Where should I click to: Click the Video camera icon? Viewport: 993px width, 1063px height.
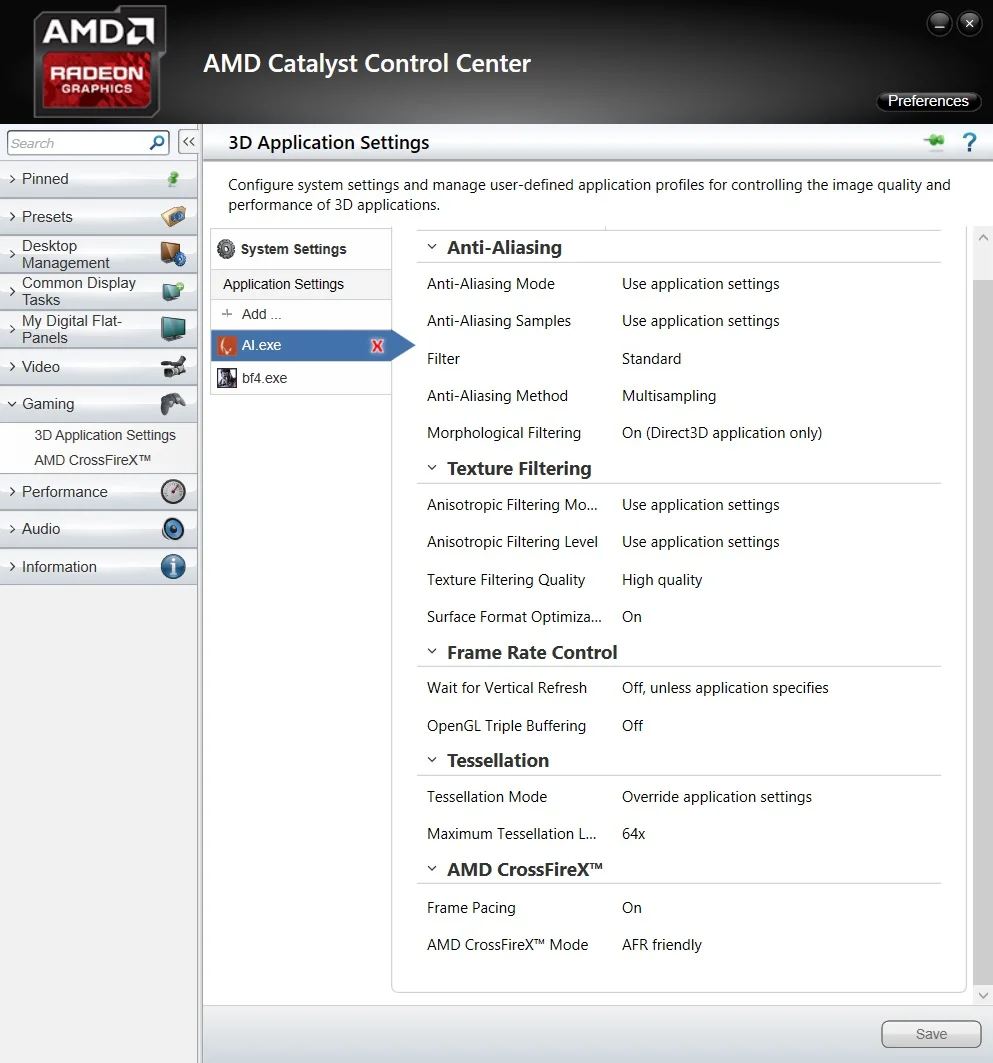tap(173, 367)
